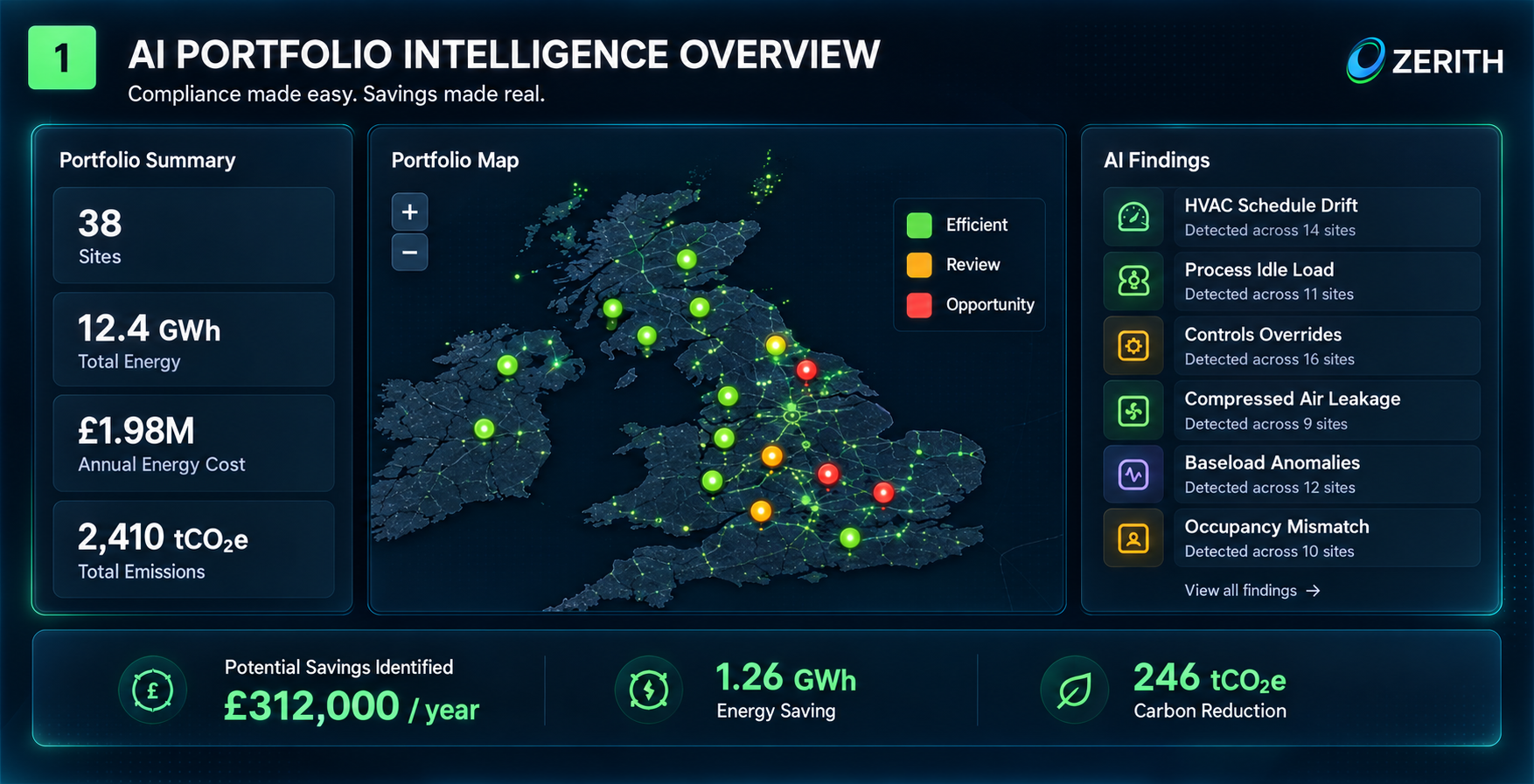Click the Occupancy Mismatch person icon
Viewport: 1534px width, 784px height.
(x=1133, y=538)
